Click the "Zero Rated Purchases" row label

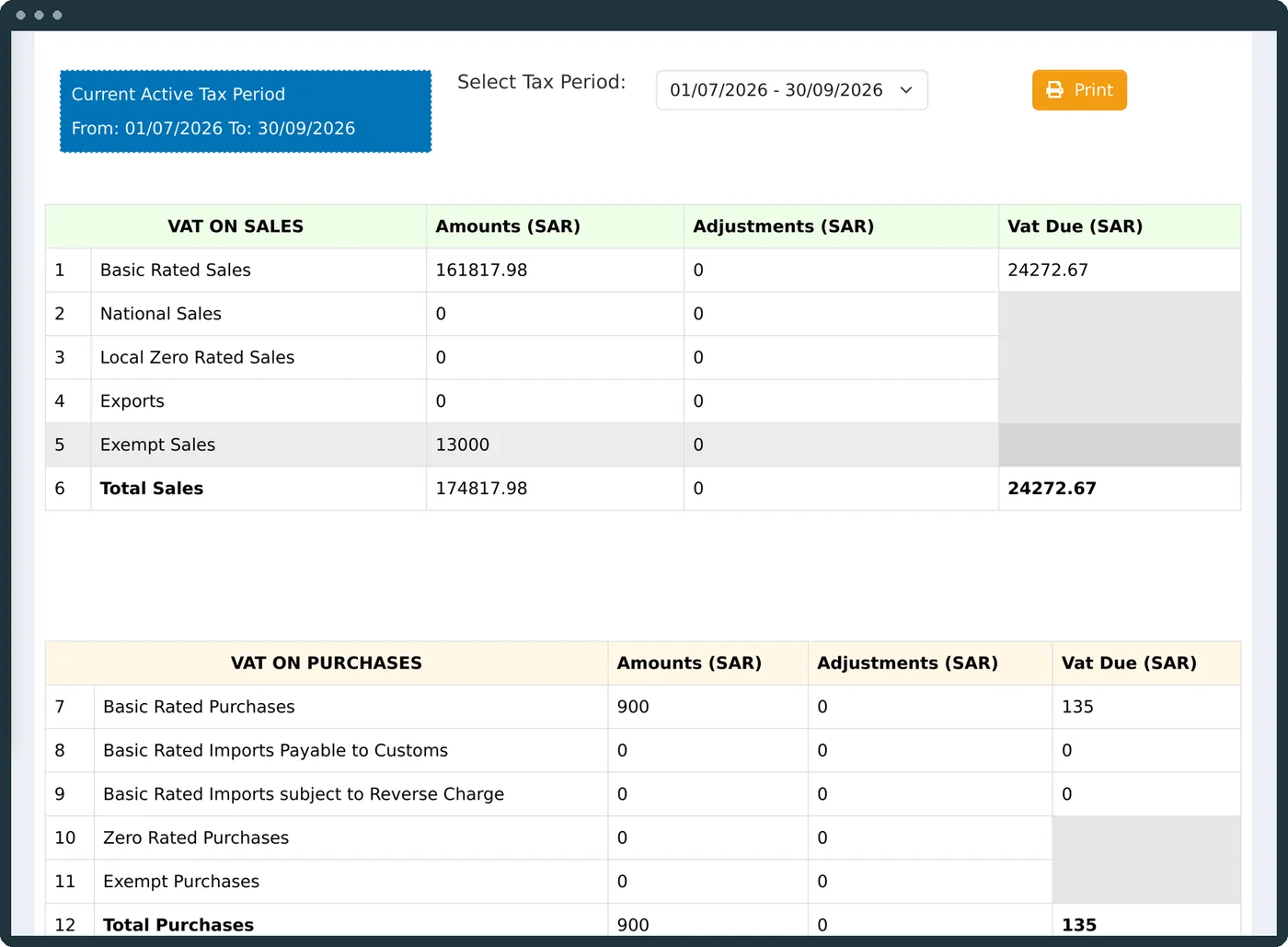[x=196, y=838]
